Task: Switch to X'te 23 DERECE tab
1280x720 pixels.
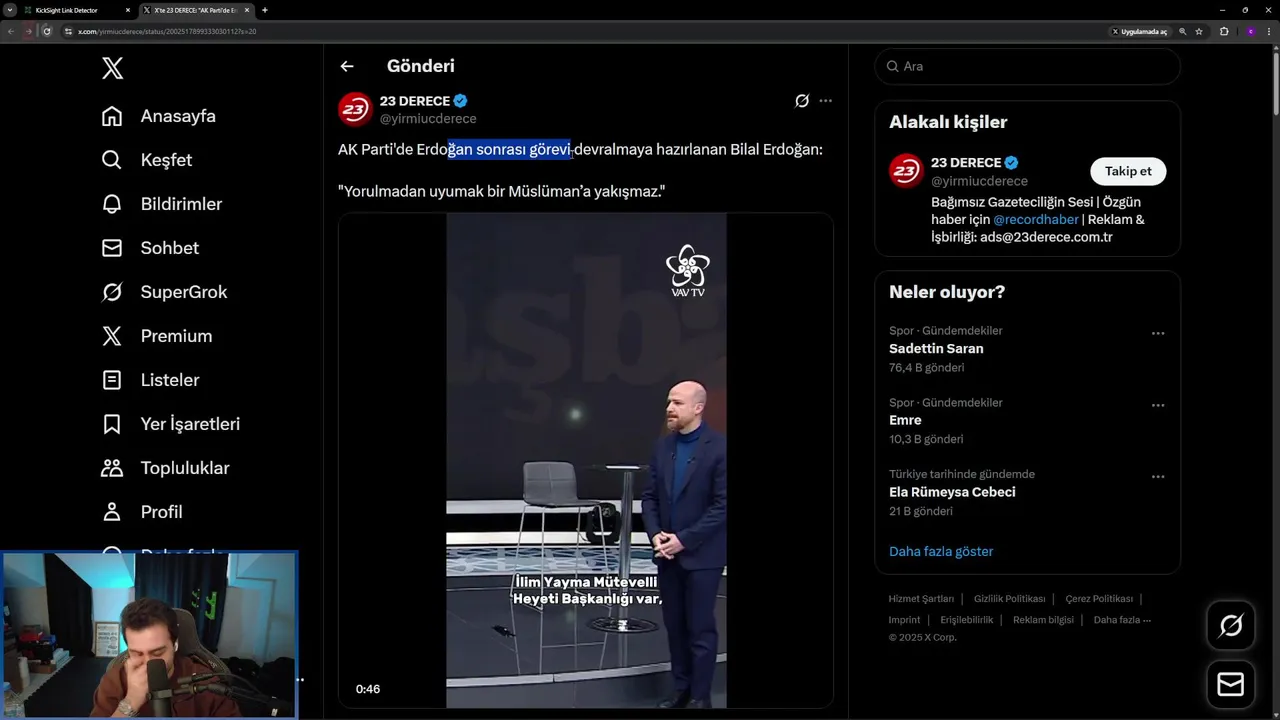Action: 196,10
